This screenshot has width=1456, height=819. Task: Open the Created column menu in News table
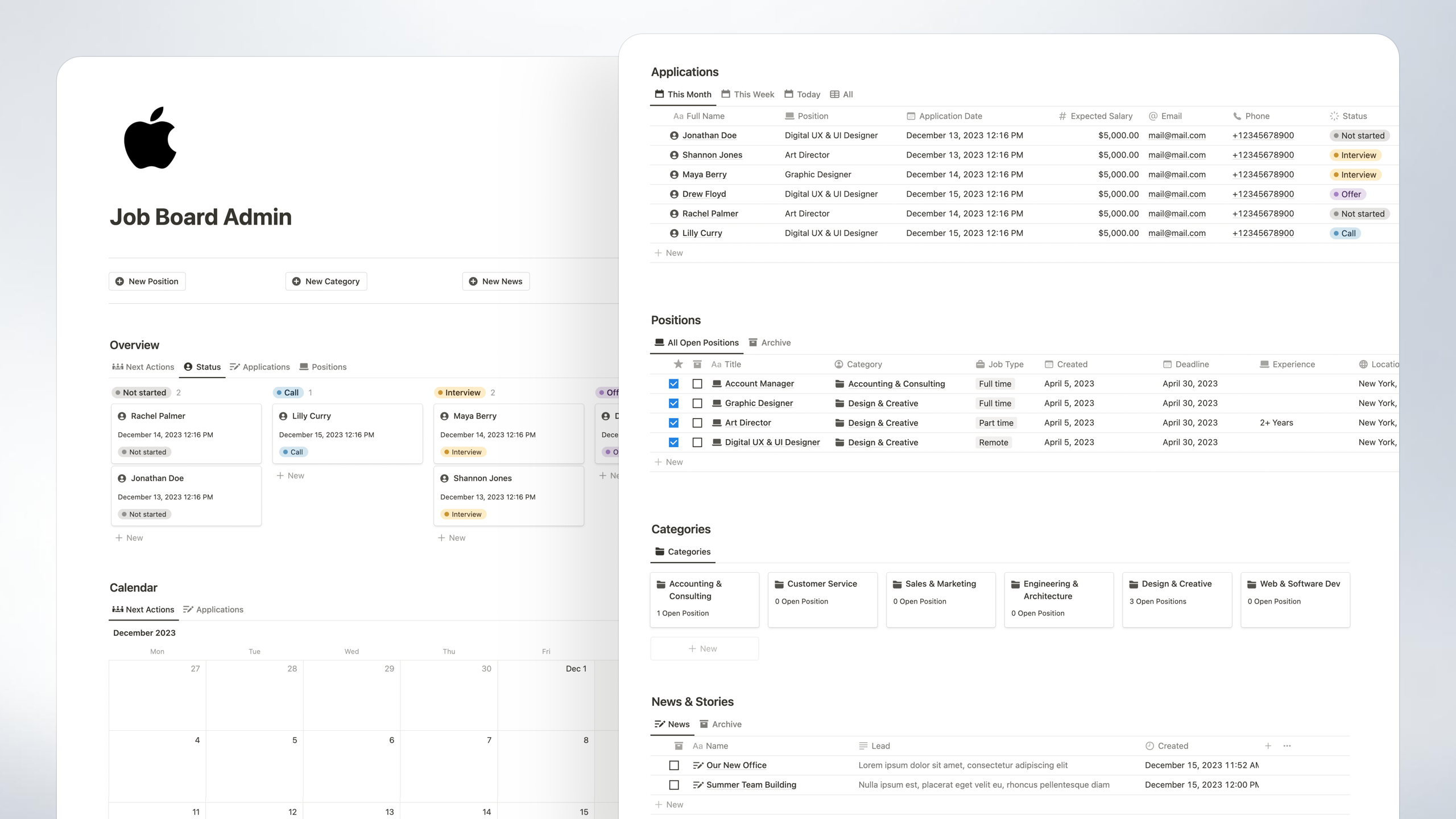pos(1168,746)
